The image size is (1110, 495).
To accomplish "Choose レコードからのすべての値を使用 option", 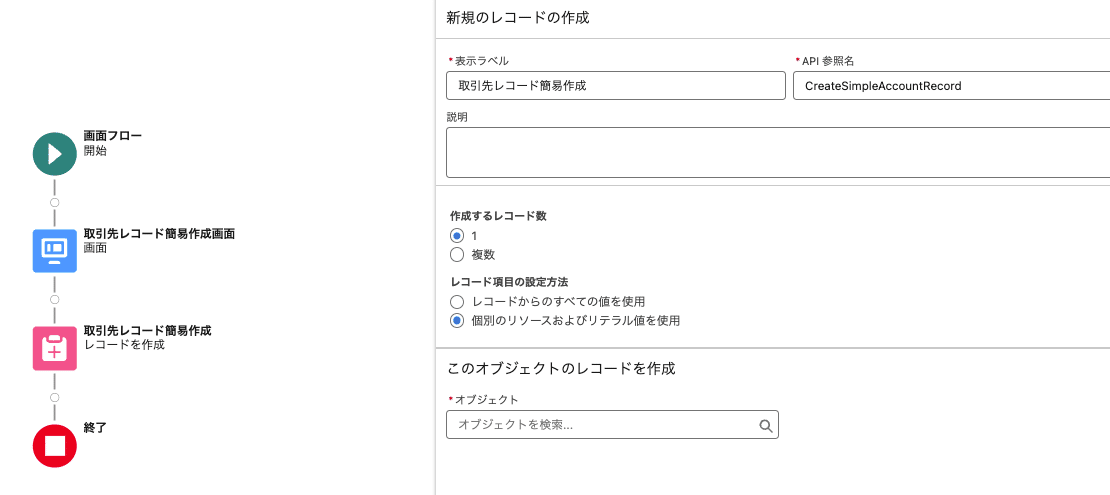I will pos(457,302).
